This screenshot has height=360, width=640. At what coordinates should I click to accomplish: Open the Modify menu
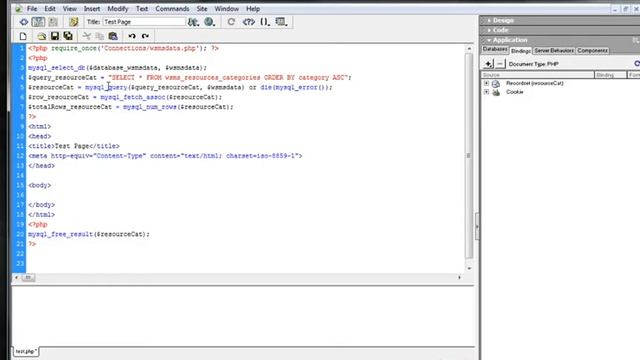tap(118, 9)
